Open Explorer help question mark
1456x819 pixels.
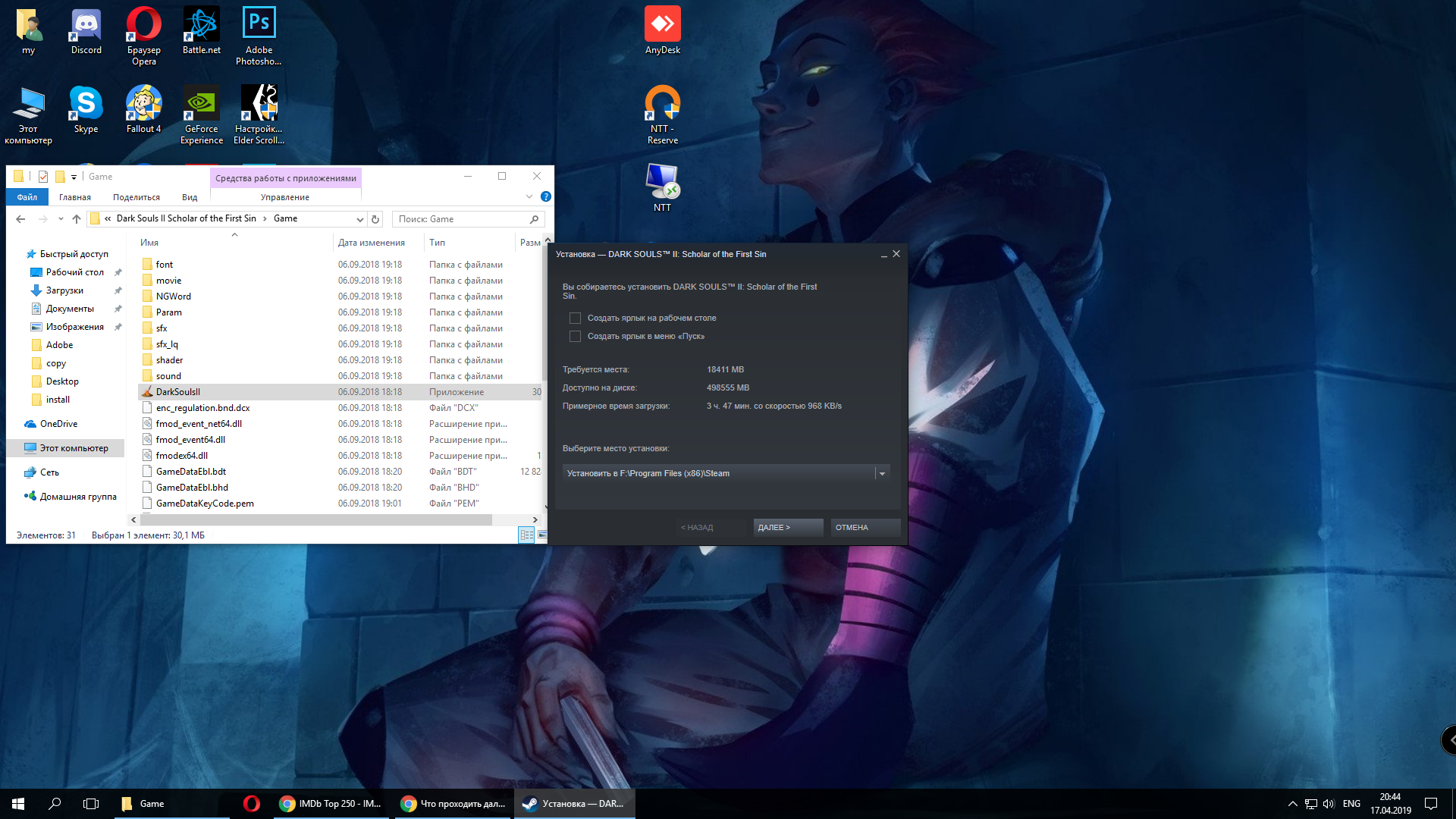click(x=545, y=196)
